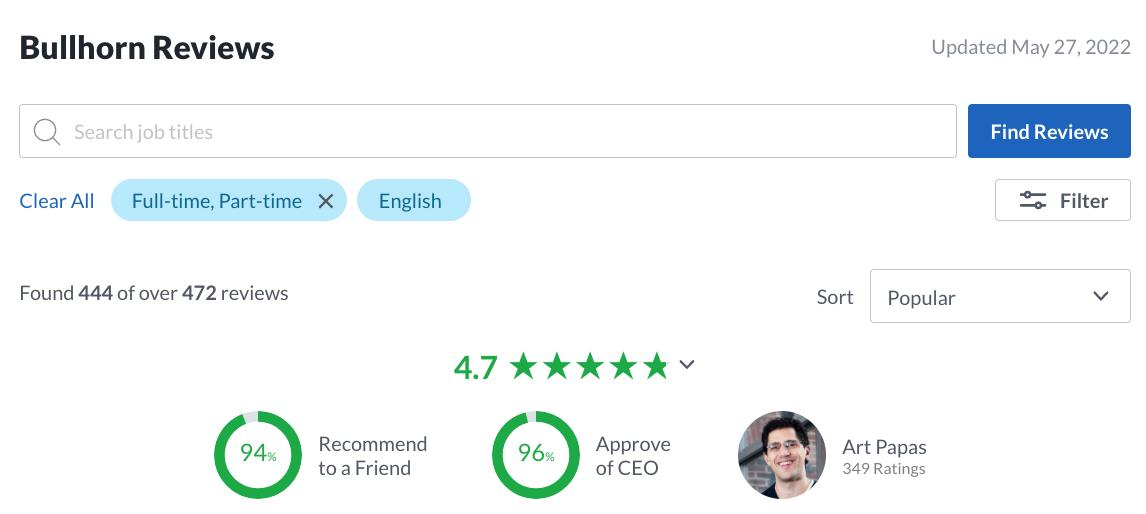Click the Sort dropdown chevron arrow
The height and width of the screenshot is (514, 1146).
tap(1101, 297)
